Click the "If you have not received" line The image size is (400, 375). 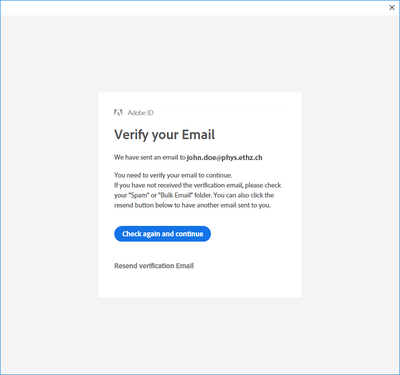pyautogui.click(x=198, y=185)
